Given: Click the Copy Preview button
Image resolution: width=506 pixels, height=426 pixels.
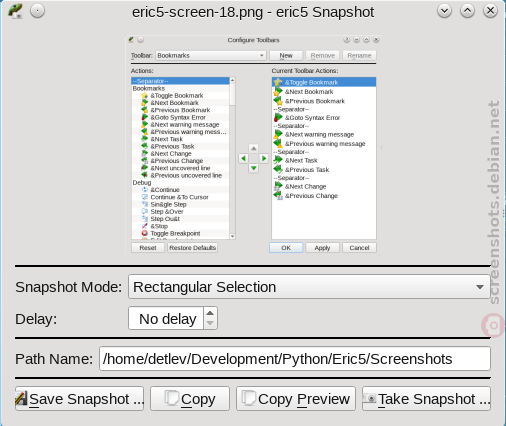Looking at the screenshot, I should (x=296, y=399).
